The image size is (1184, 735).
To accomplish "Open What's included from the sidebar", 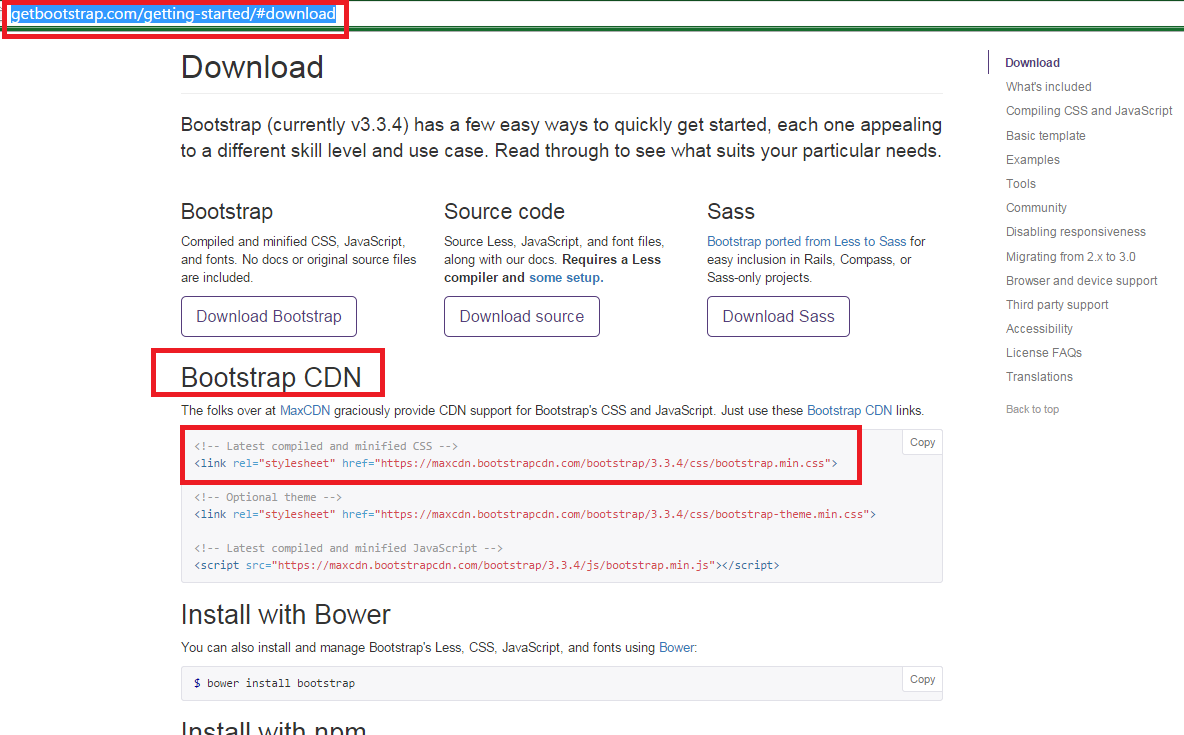I will (1048, 86).
